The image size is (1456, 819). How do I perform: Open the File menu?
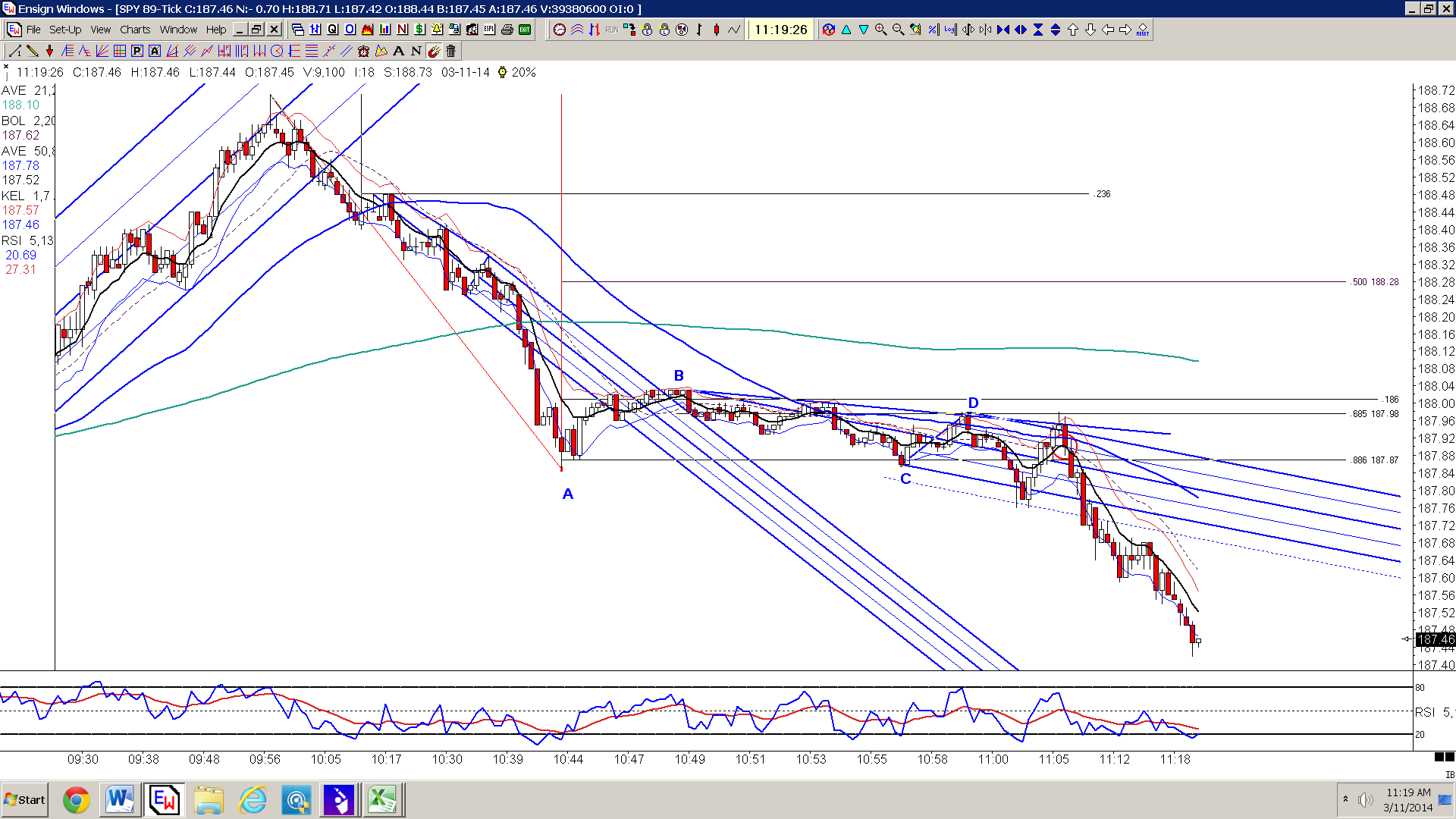[x=33, y=30]
